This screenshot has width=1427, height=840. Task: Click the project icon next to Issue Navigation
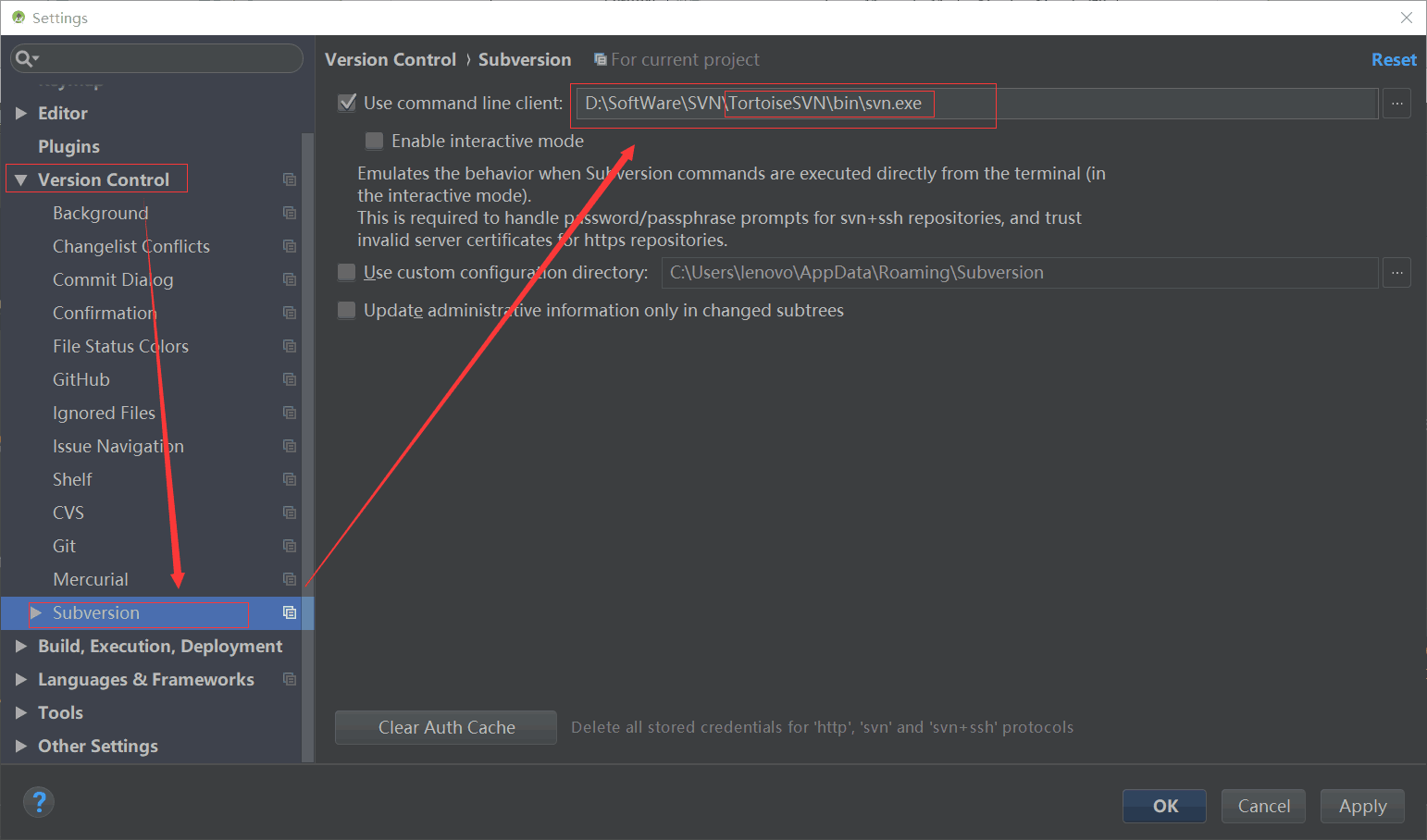[290, 446]
